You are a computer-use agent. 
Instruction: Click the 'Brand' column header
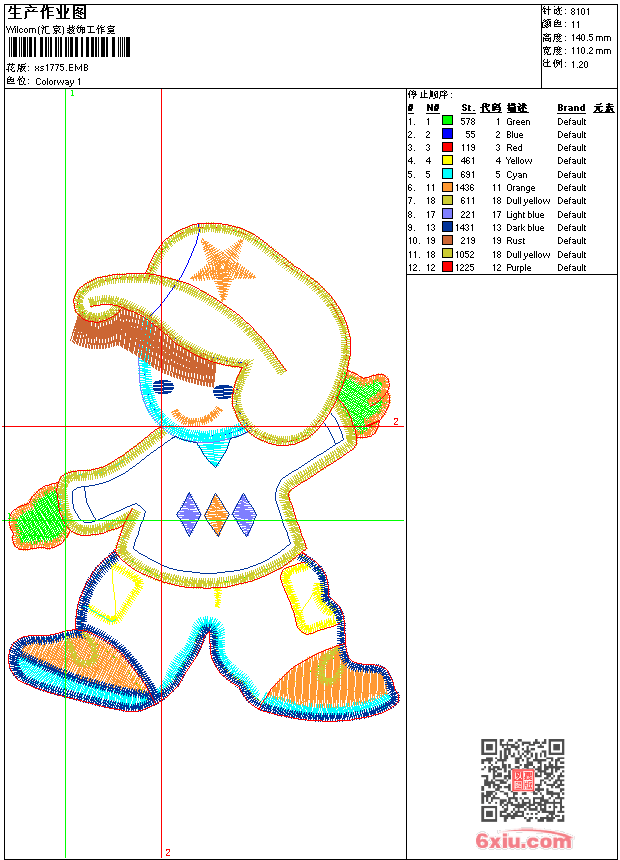coord(571,108)
